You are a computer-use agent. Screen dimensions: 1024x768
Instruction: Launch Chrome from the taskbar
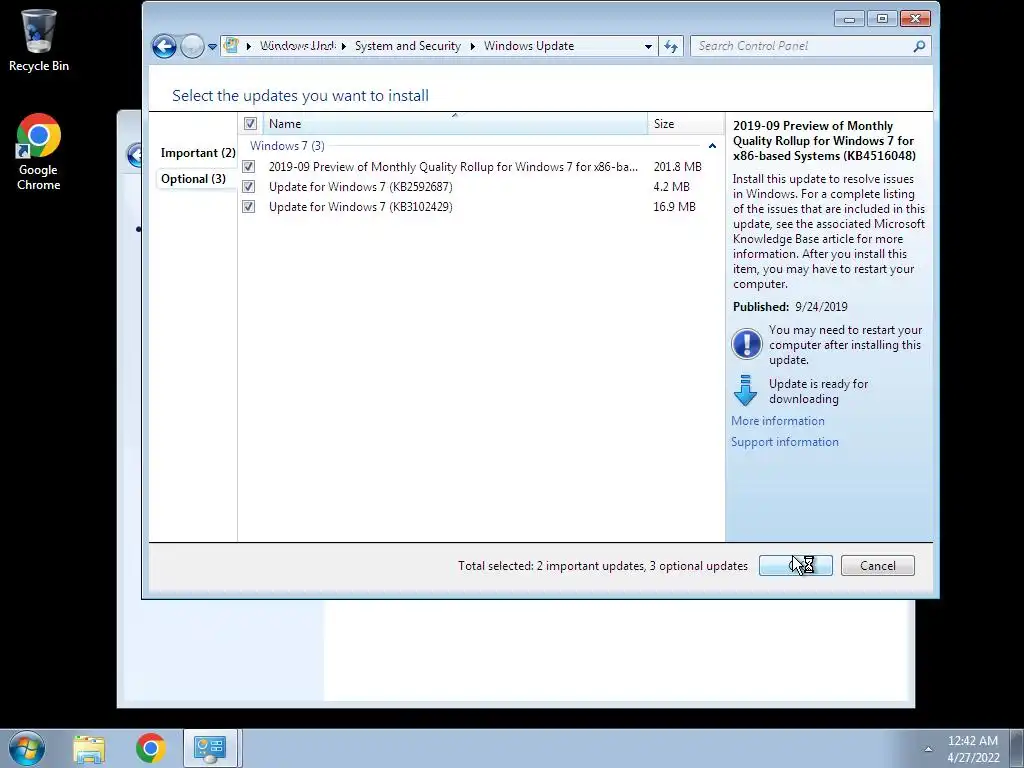coord(151,748)
